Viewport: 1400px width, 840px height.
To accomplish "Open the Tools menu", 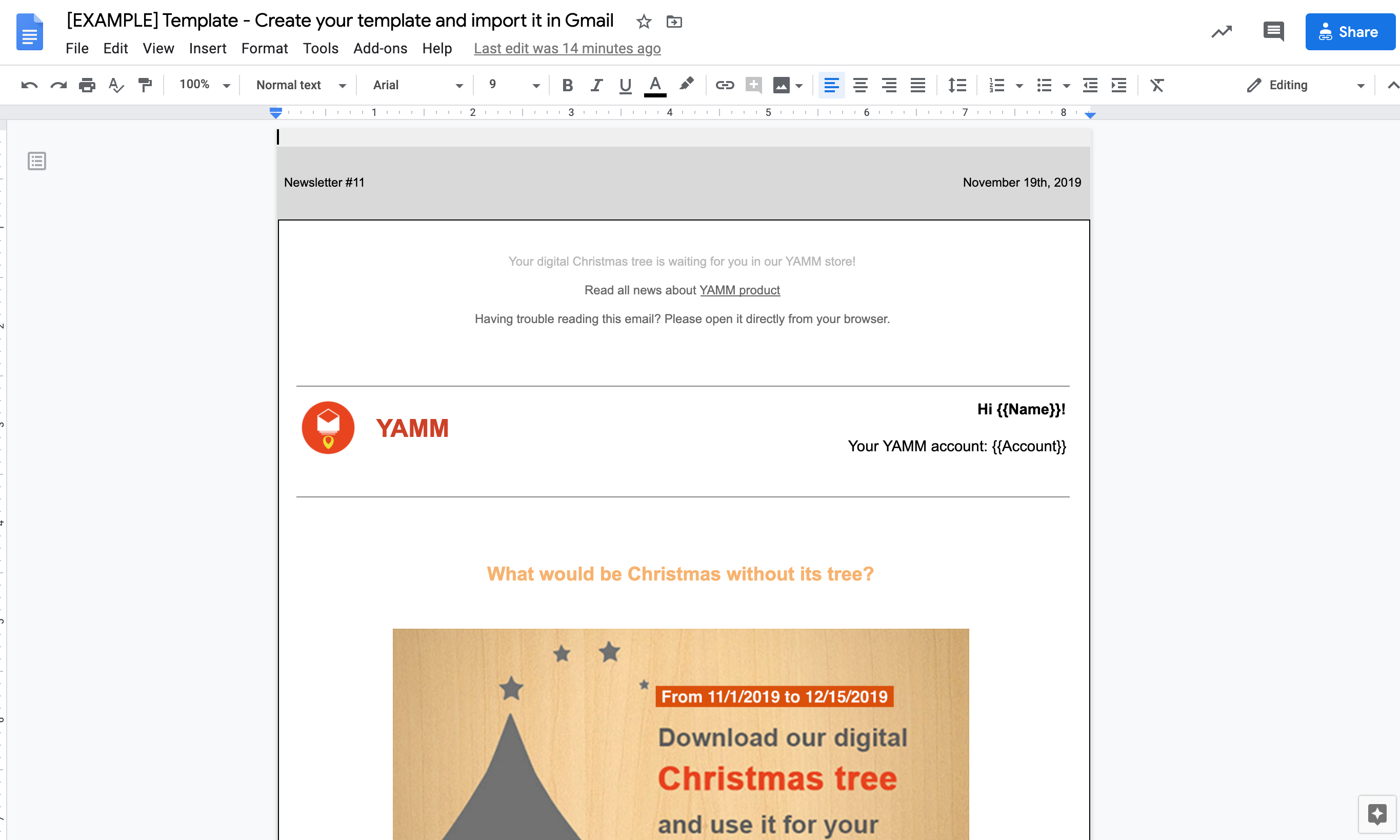I will pyautogui.click(x=319, y=47).
